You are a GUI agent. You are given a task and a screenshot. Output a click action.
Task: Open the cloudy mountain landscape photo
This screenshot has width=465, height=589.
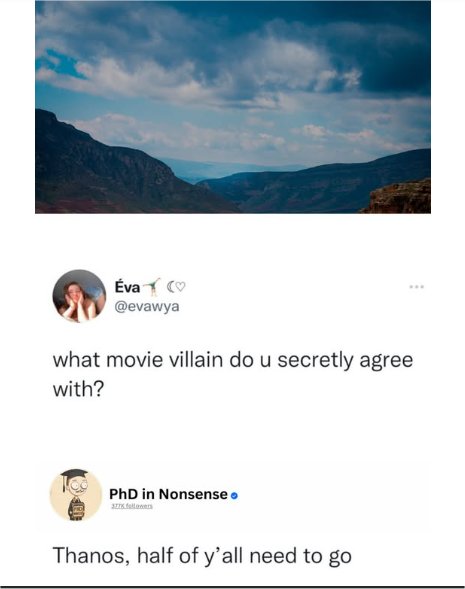(233, 107)
